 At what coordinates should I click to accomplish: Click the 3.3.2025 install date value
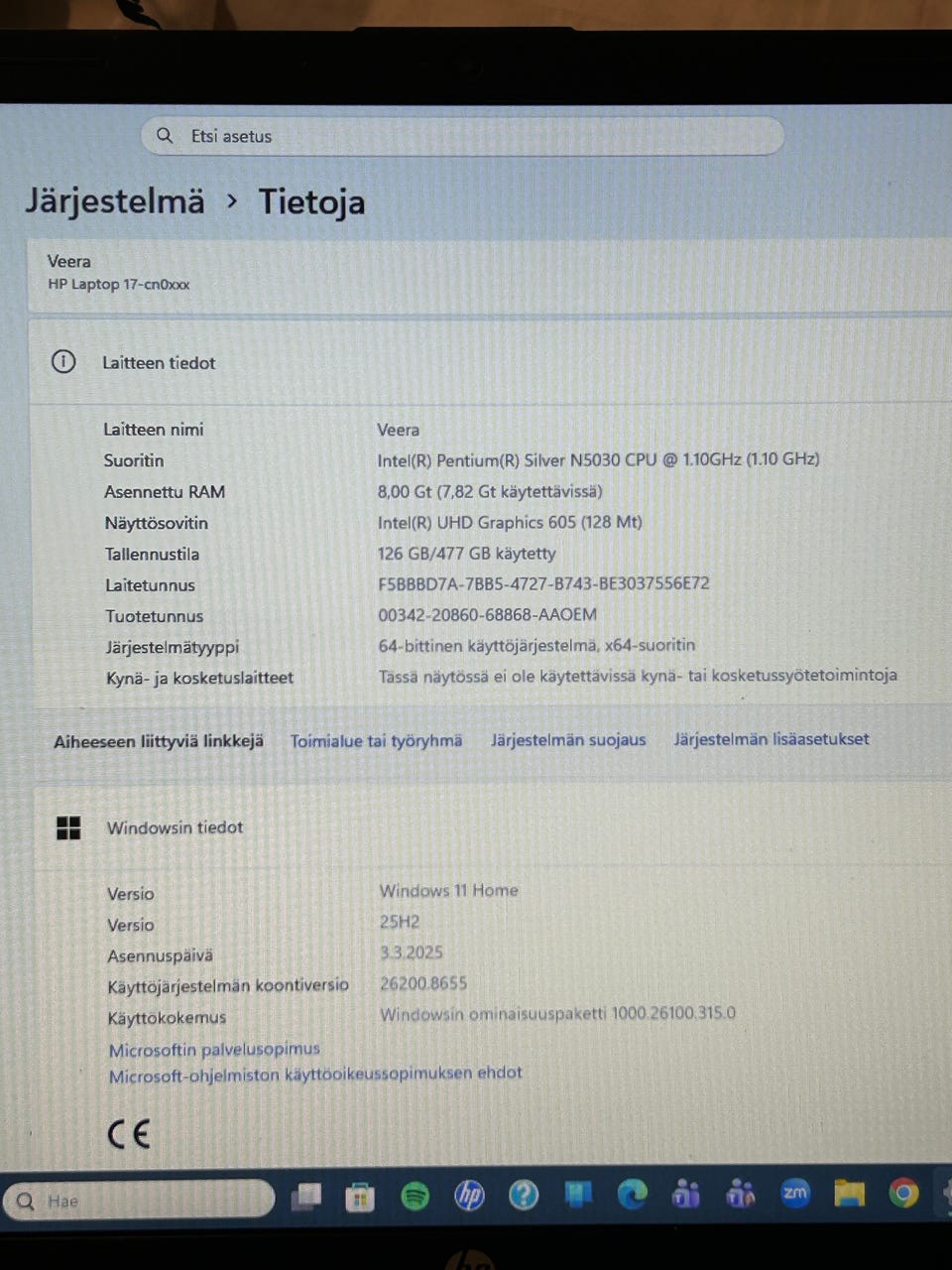(x=411, y=952)
